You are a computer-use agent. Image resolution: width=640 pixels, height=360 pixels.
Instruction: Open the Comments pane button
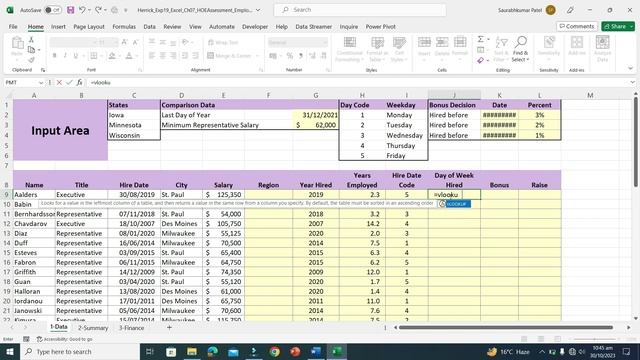pos(577,27)
